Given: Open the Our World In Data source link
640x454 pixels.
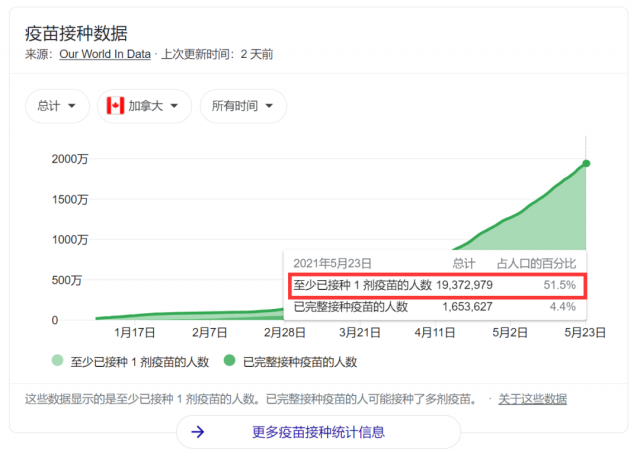Looking at the screenshot, I should [x=105, y=54].
